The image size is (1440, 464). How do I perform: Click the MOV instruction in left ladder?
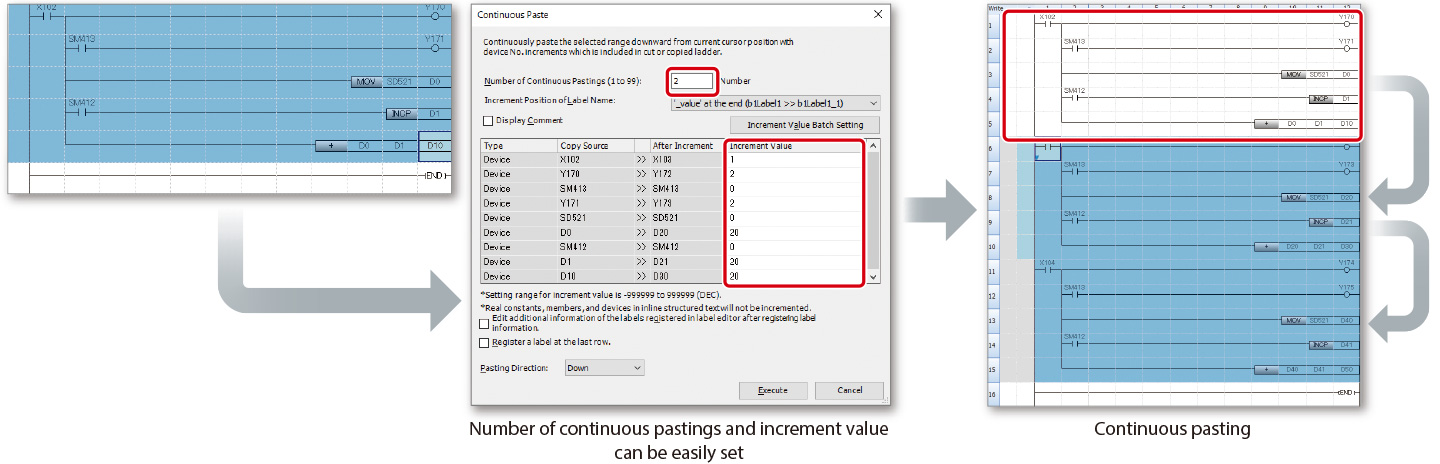coord(368,82)
